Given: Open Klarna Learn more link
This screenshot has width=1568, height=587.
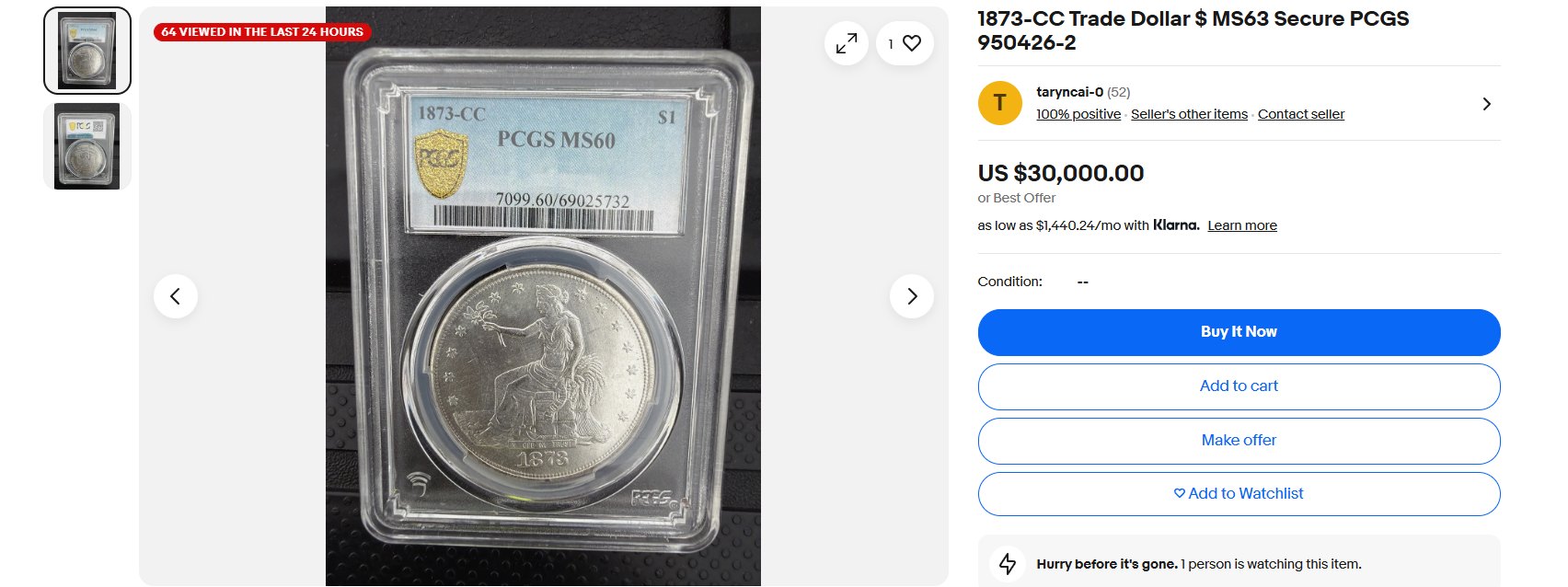Looking at the screenshot, I should 1242,225.
